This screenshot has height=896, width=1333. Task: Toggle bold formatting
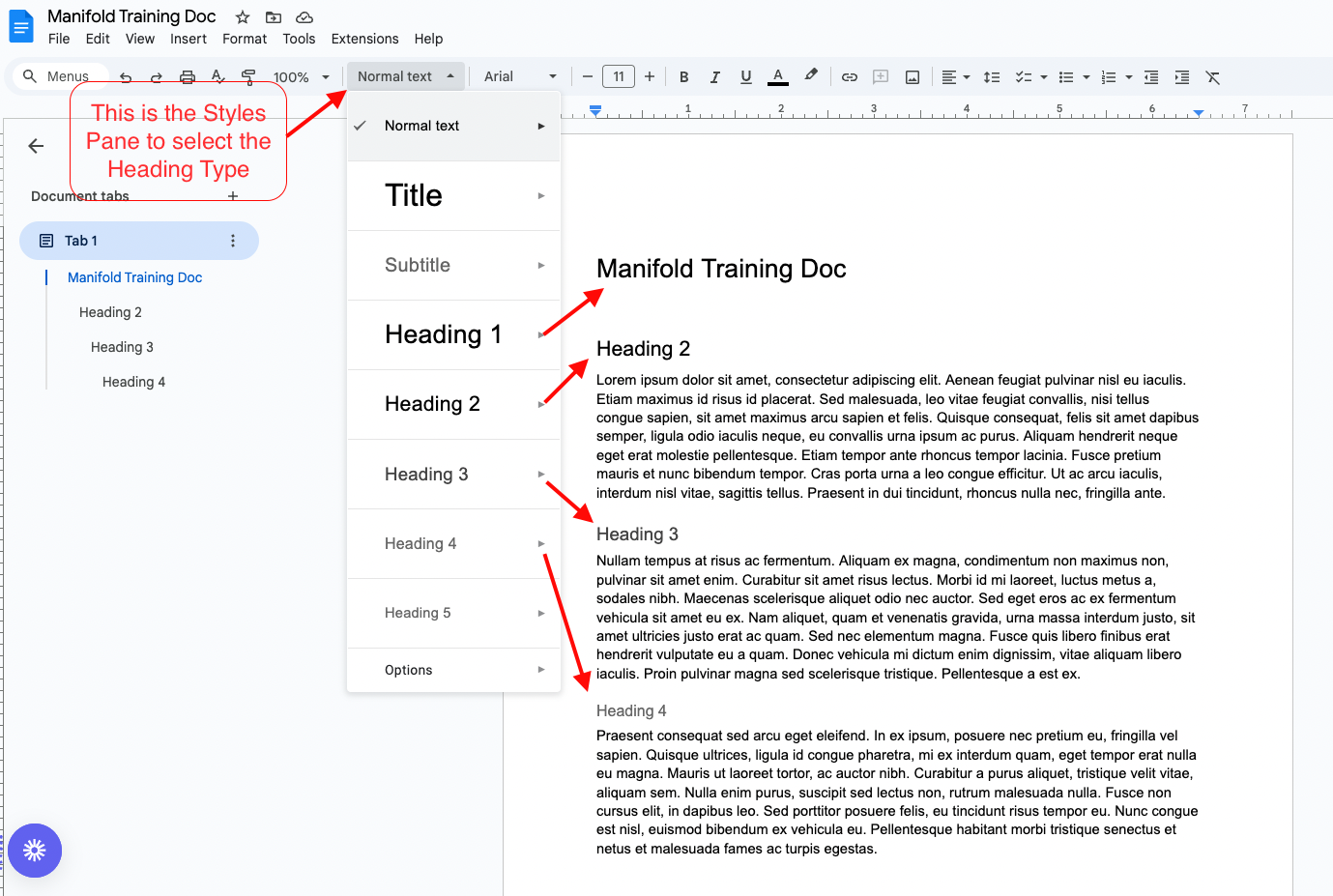[x=683, y=76]
